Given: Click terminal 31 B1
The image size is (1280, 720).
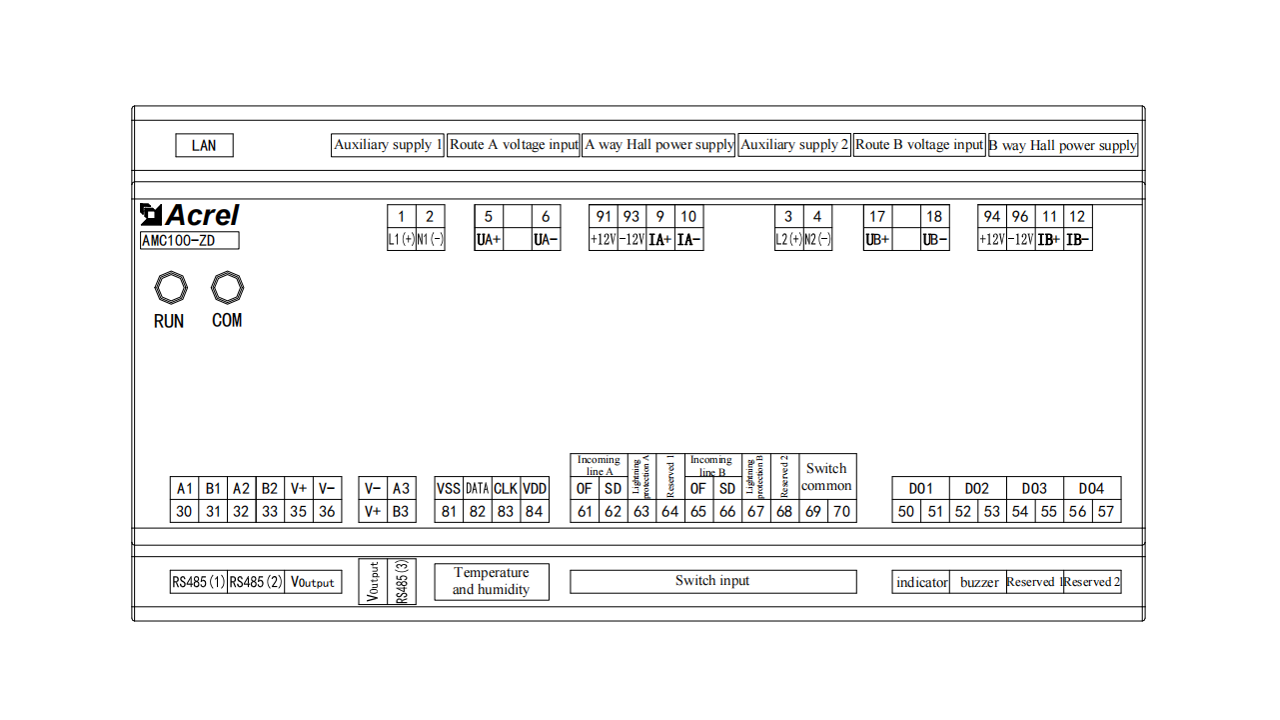Looking at the screenshot, I should (x=213, y=500).
